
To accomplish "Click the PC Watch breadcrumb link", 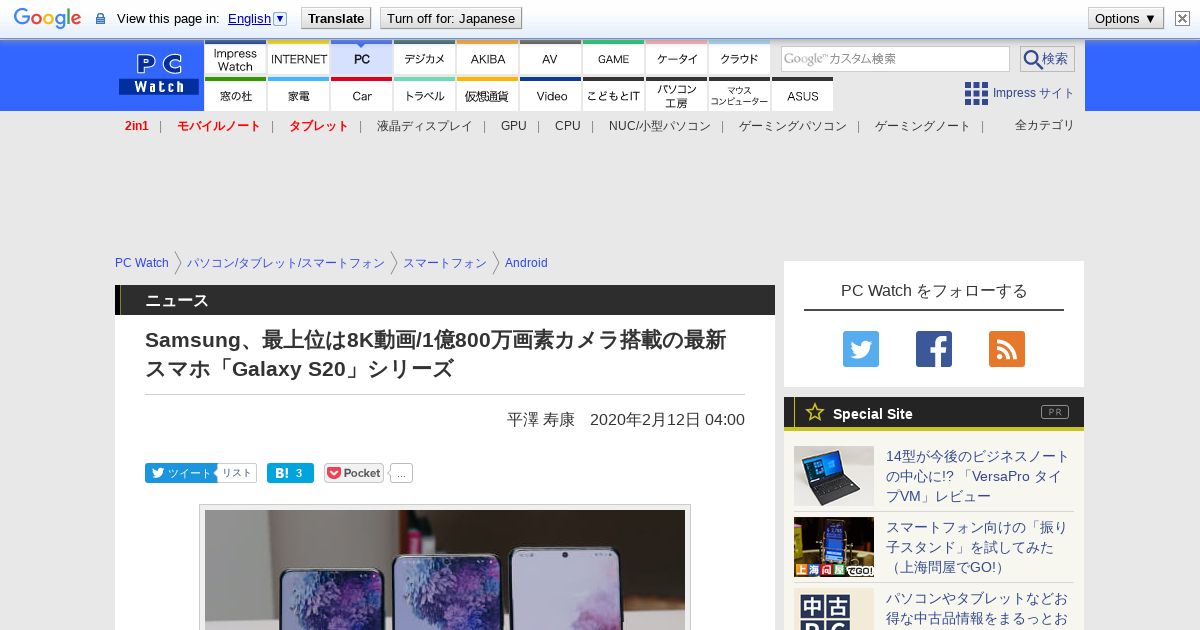I will point(142,263).
